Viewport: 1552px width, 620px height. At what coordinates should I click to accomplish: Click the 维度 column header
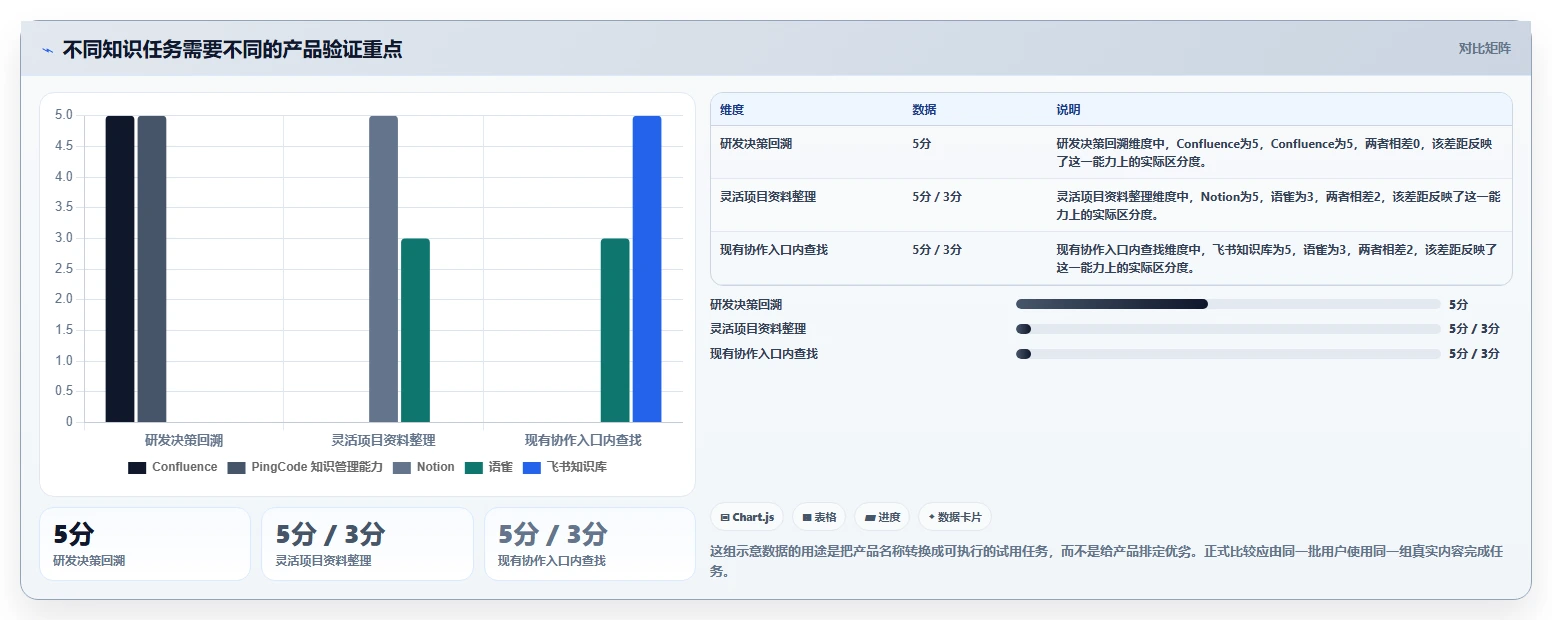(732, 110)
